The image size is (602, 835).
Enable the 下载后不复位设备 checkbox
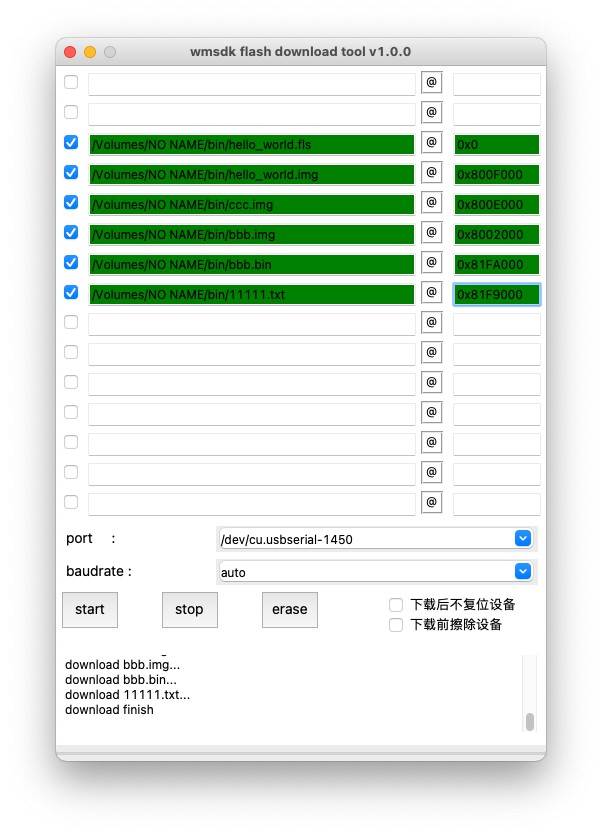point(397,605)
